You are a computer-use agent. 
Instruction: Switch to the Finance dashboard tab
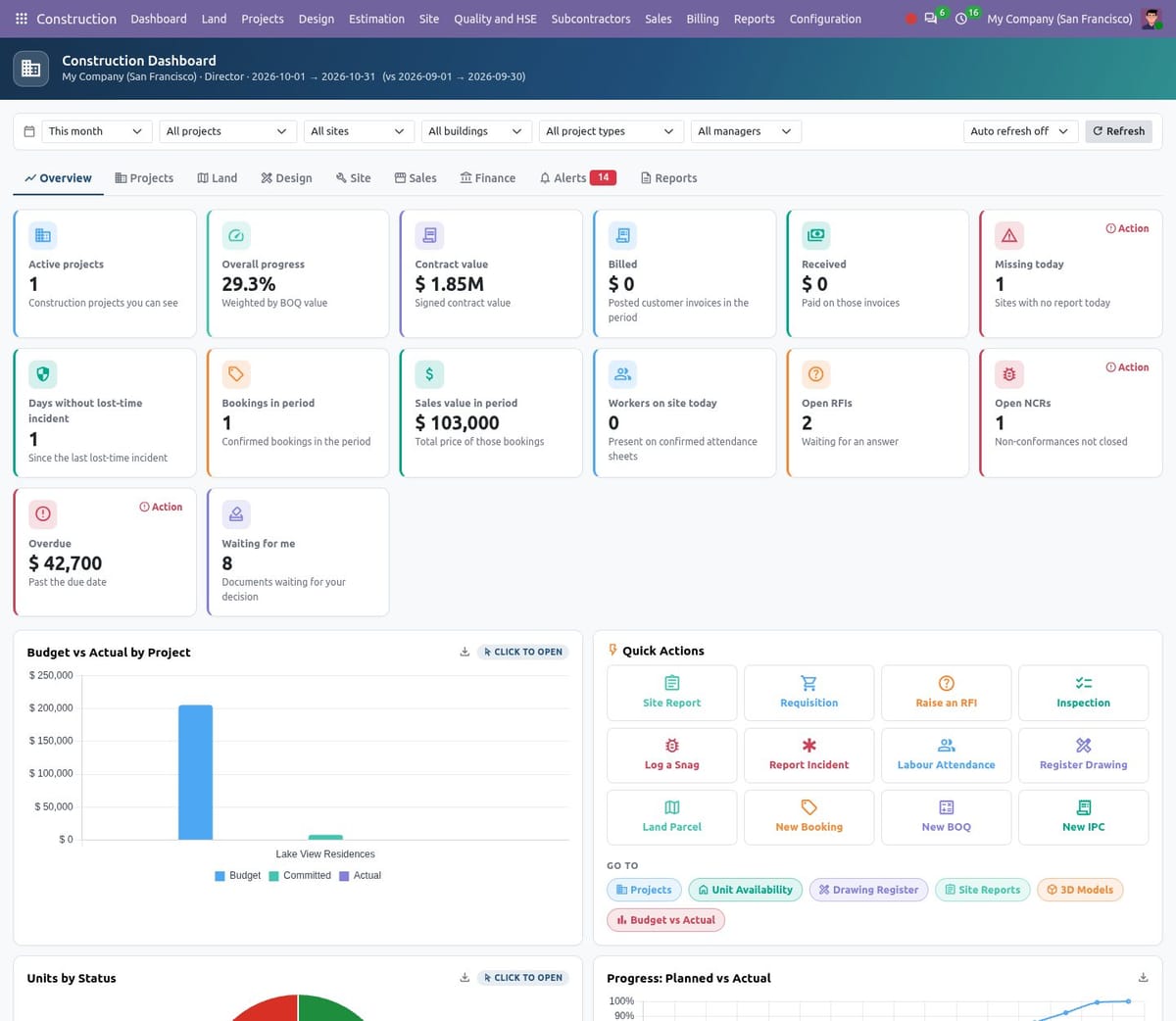click(487, 178)
